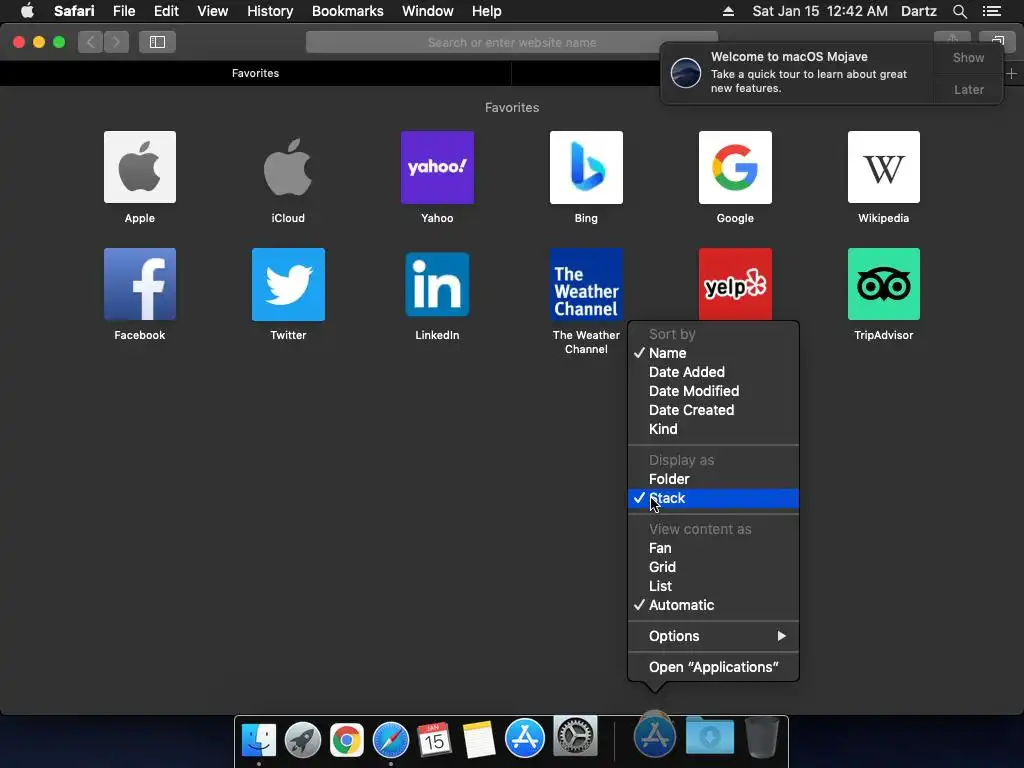This screenshot has width=1024, height=768.
Task: Go back with the toolbar arrow
Action: pyautogui.click(x=91, y=42)
